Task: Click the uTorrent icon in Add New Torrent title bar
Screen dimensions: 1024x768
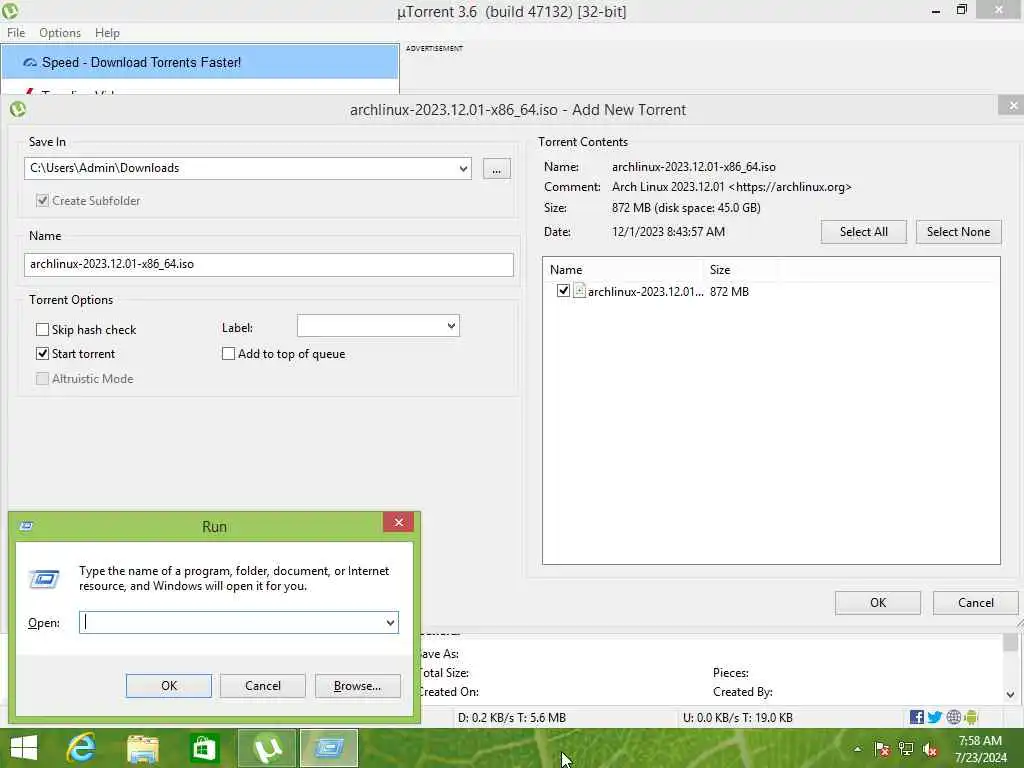Action: 18,109
